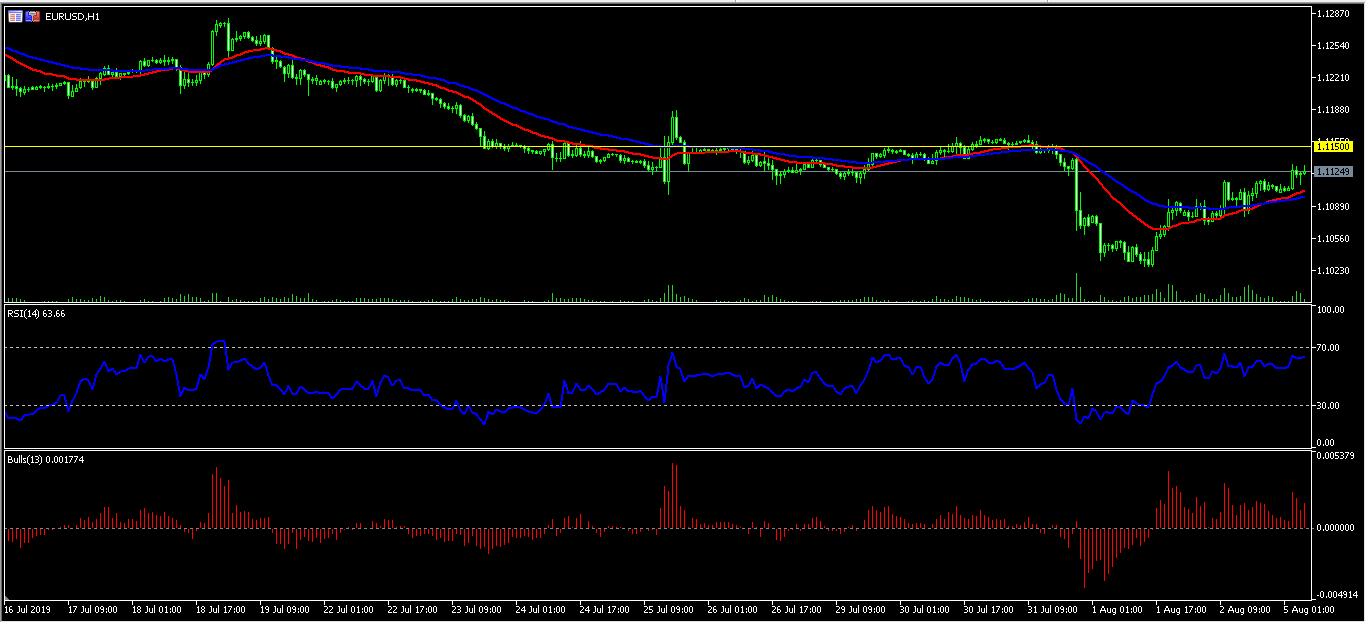Click the 16 Jul 2019 date label

(27, 609)
